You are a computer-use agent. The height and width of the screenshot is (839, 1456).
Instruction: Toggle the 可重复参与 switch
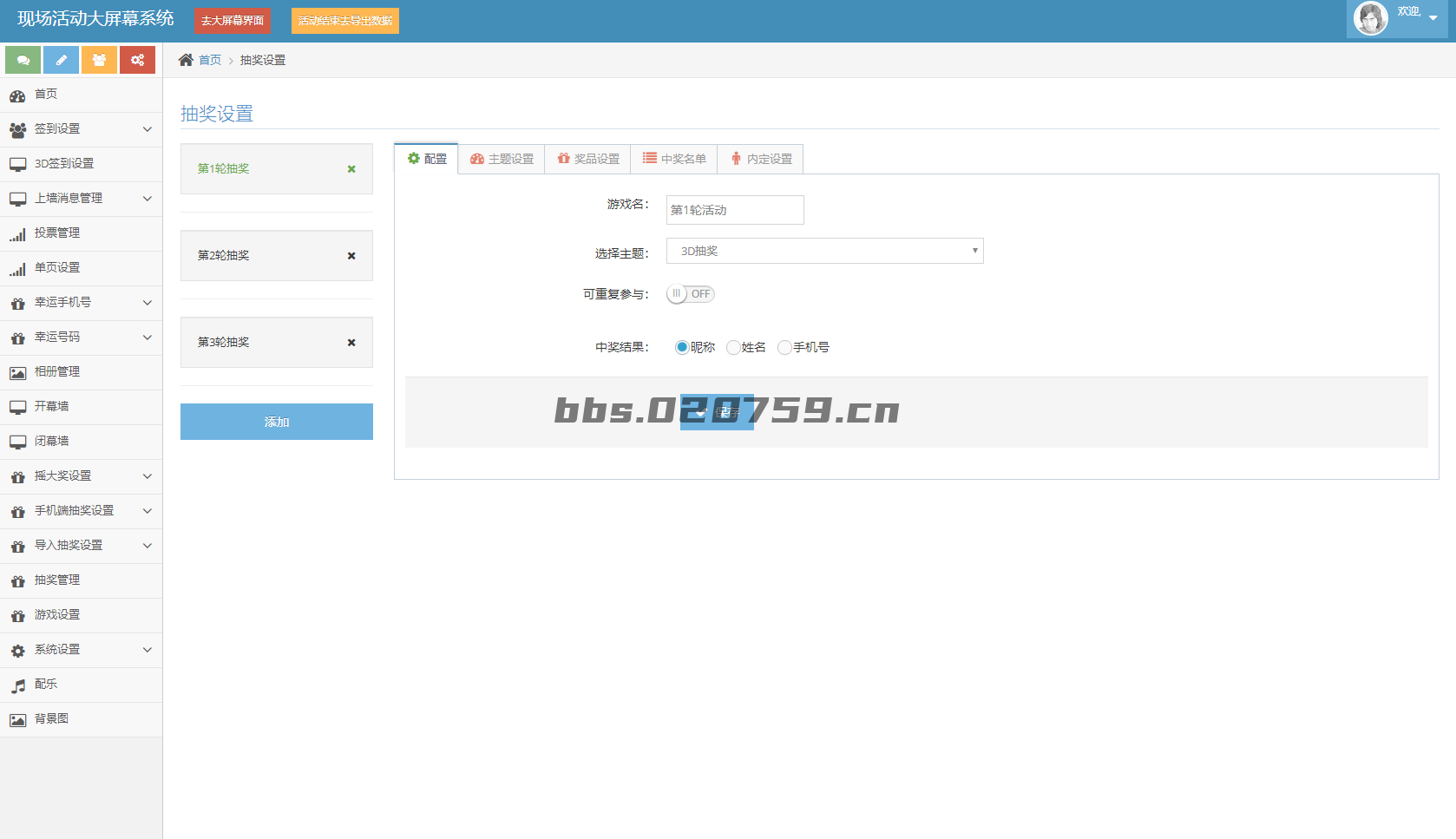coord(691,294)
